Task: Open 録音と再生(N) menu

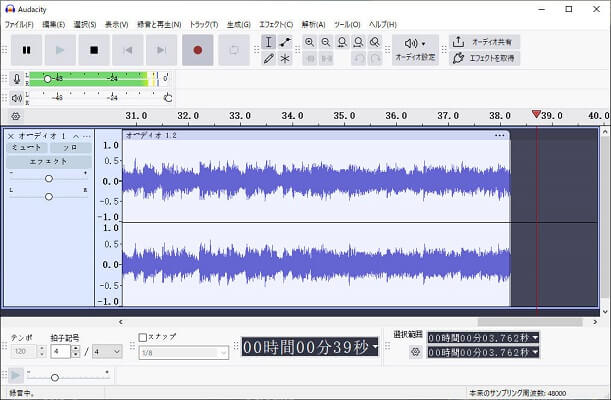Action: [159, 24]
